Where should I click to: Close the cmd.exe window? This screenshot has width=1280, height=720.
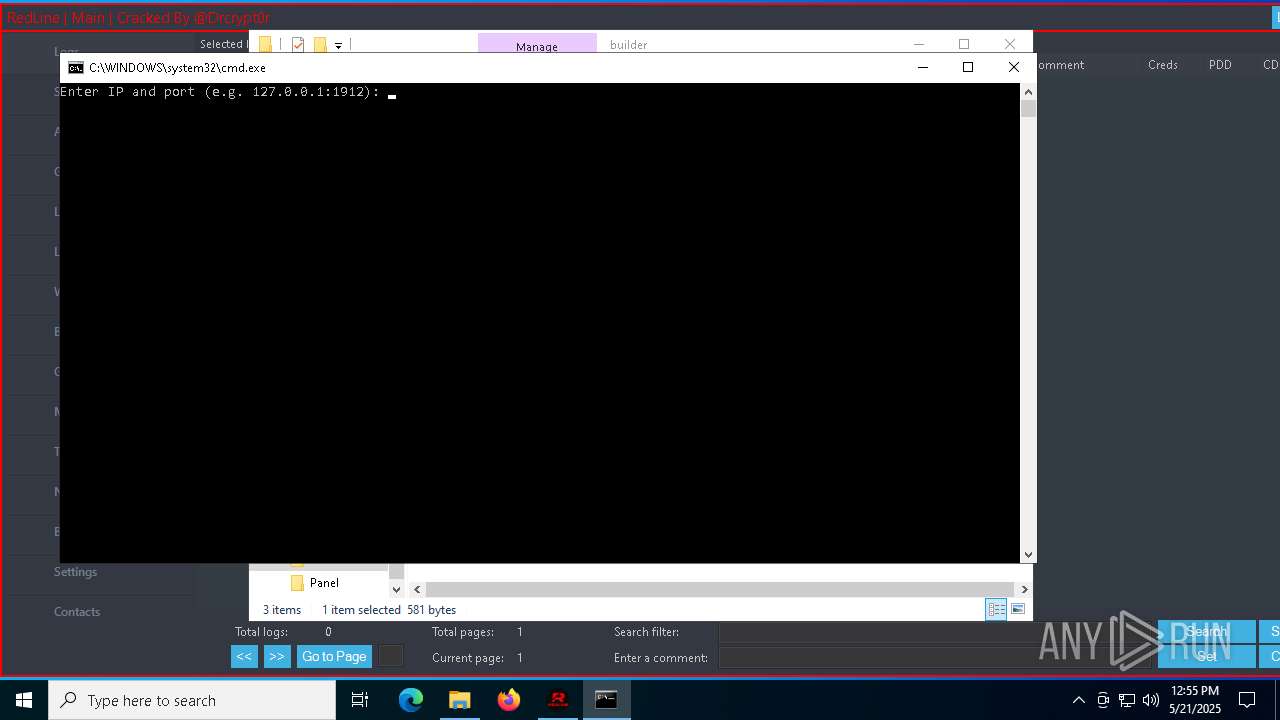pos(1013,67)
